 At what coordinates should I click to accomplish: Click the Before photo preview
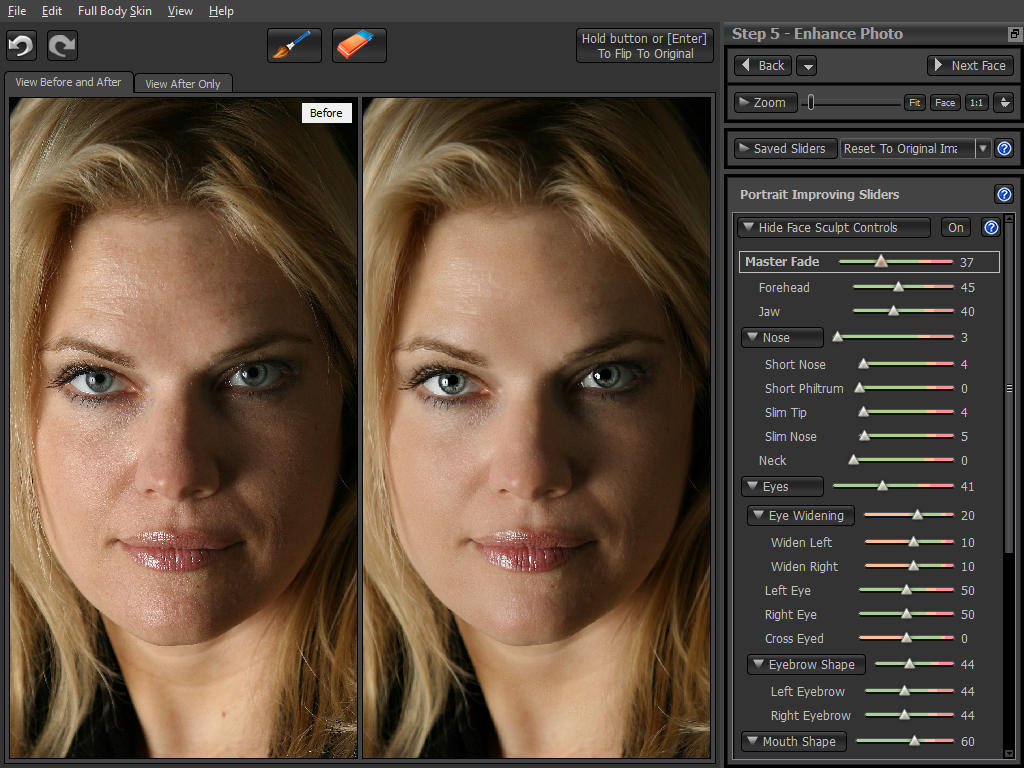[x=183, y=430]
